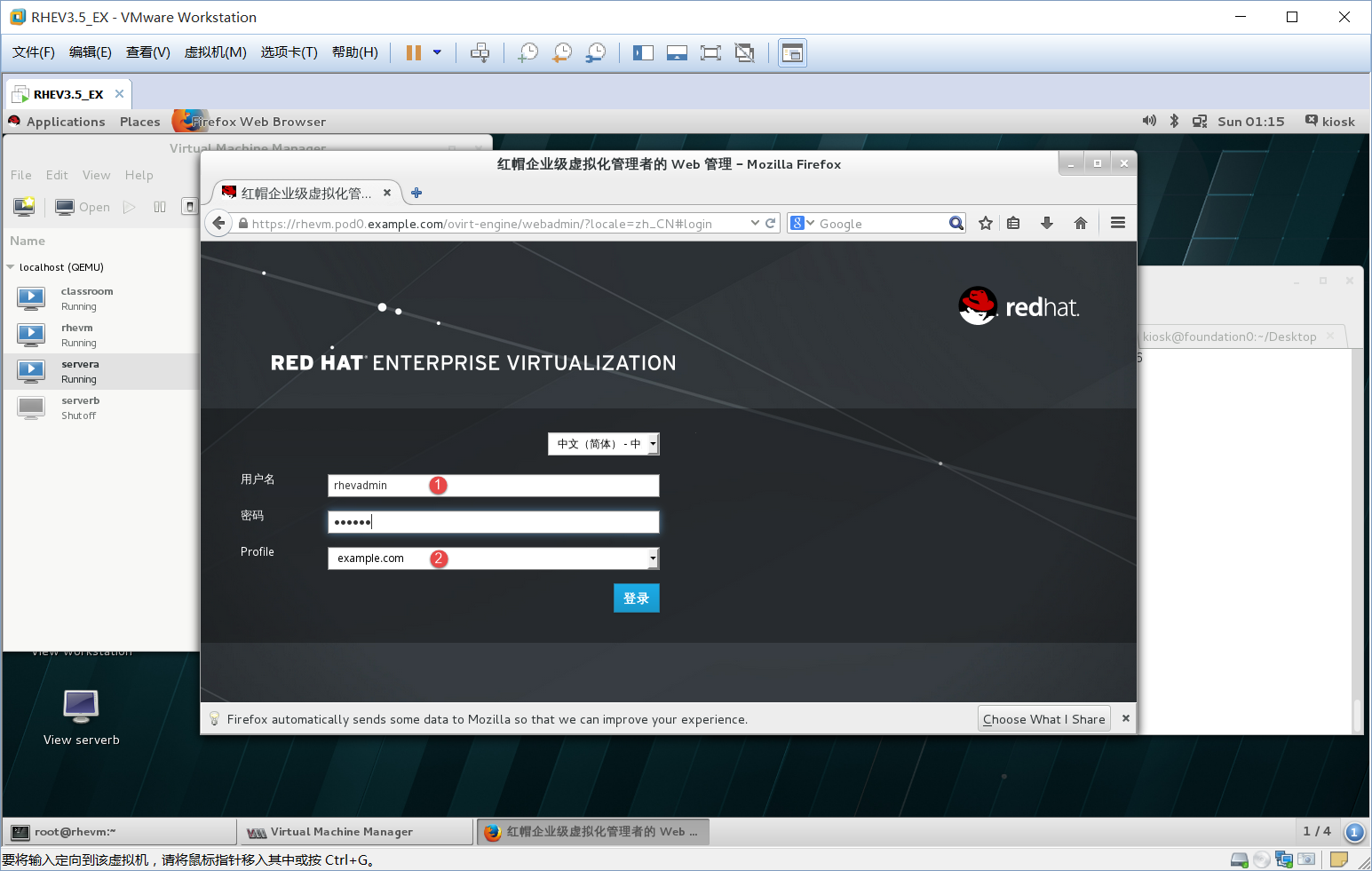Enter full screen mode icon in VMware

pos(710,52)
